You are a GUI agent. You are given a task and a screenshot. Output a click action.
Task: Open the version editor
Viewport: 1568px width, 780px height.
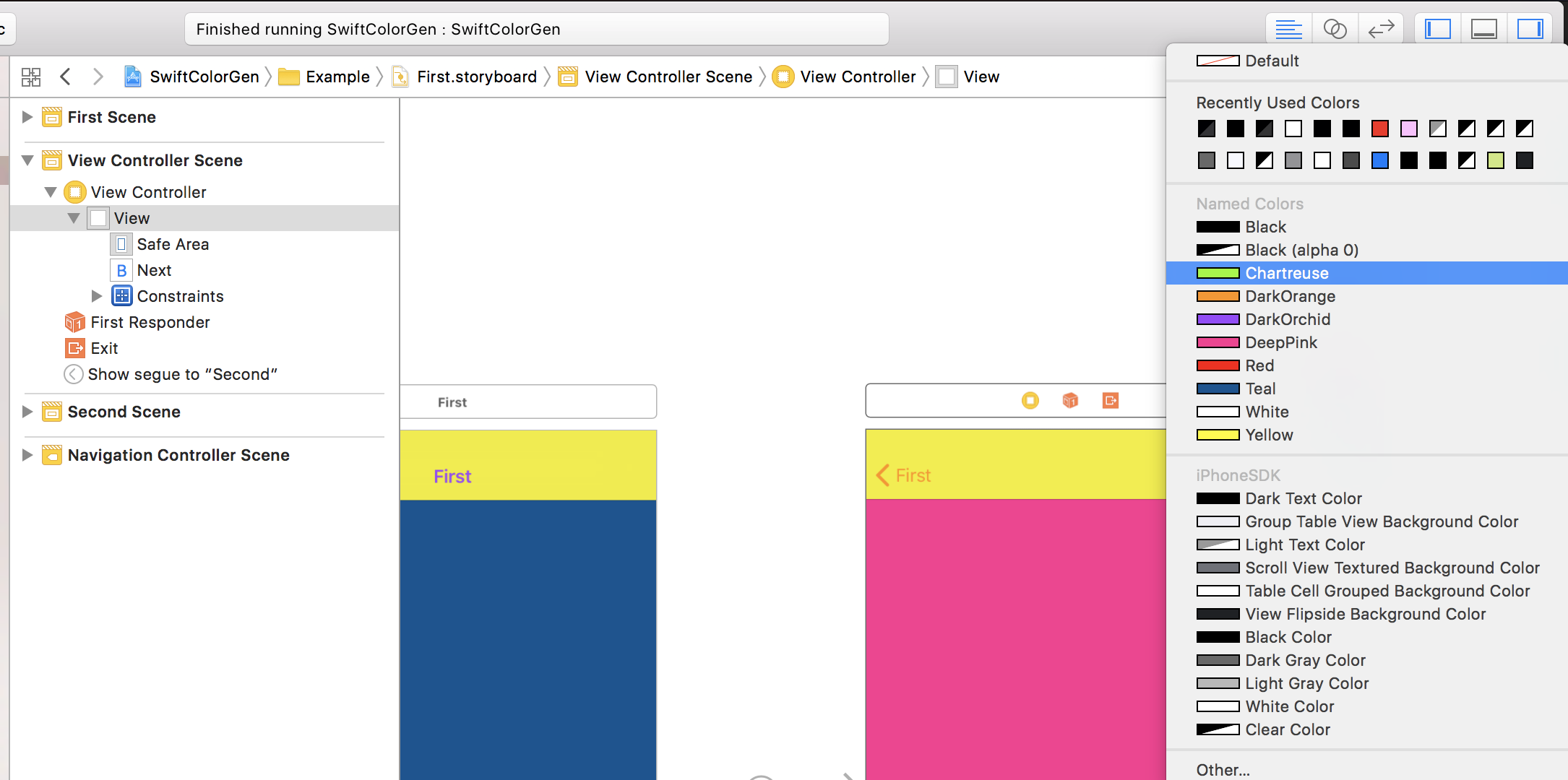click(1381, 29)
